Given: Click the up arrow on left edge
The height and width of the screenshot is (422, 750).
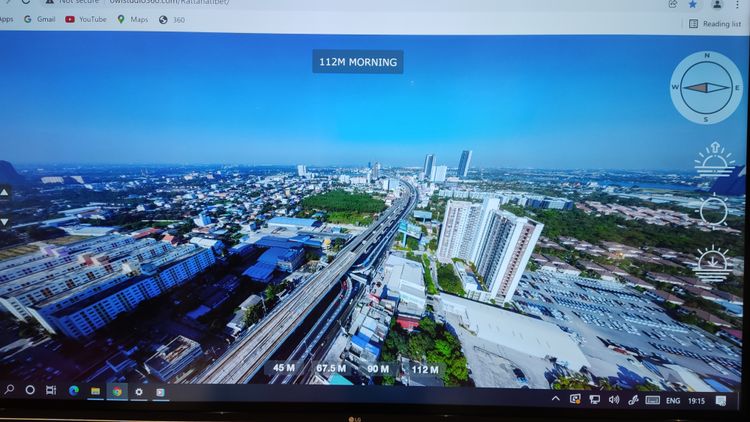Looking at the screenshot, I should (4, 192).
